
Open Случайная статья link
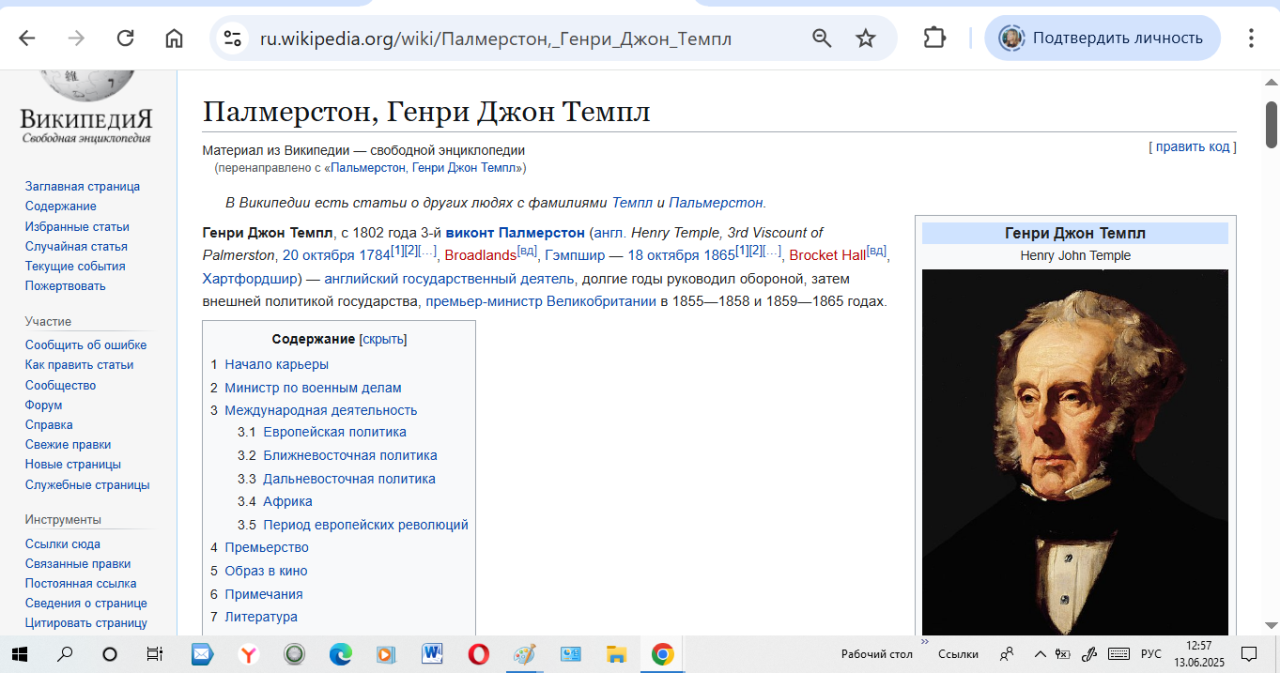tap(76, 247)
